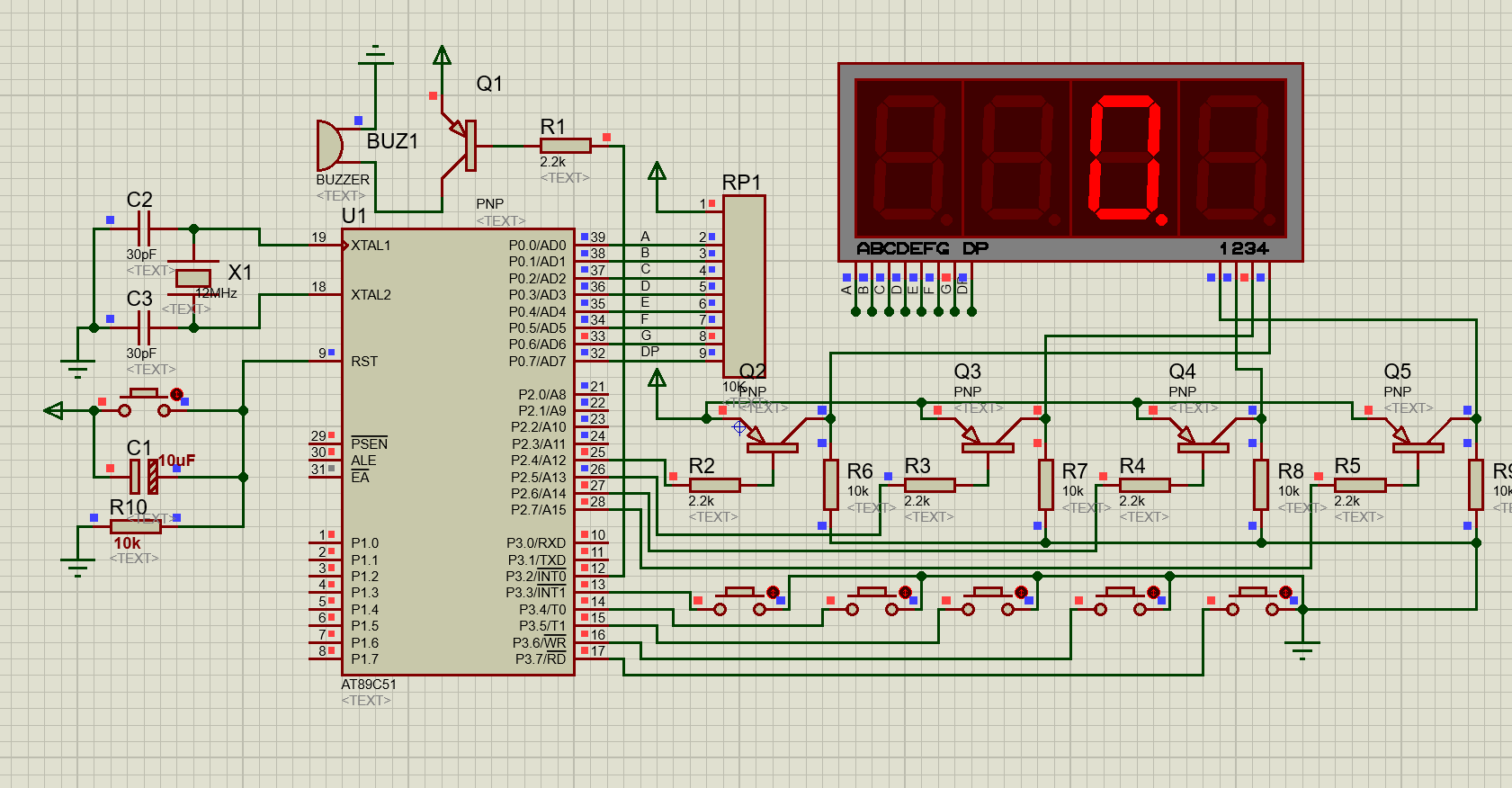Click the P3.7/RD pin label

(541, 659)
